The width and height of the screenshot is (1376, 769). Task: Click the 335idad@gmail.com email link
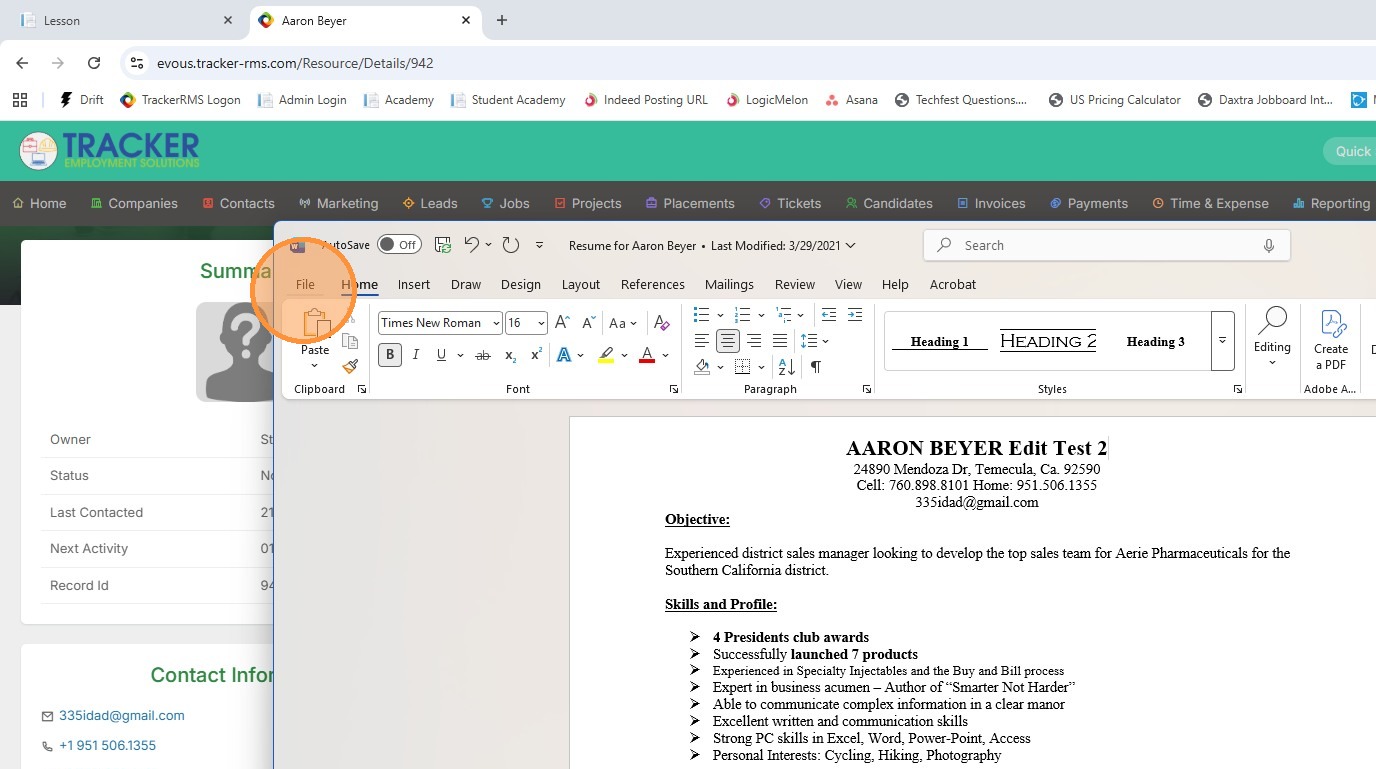pos(122,716)
